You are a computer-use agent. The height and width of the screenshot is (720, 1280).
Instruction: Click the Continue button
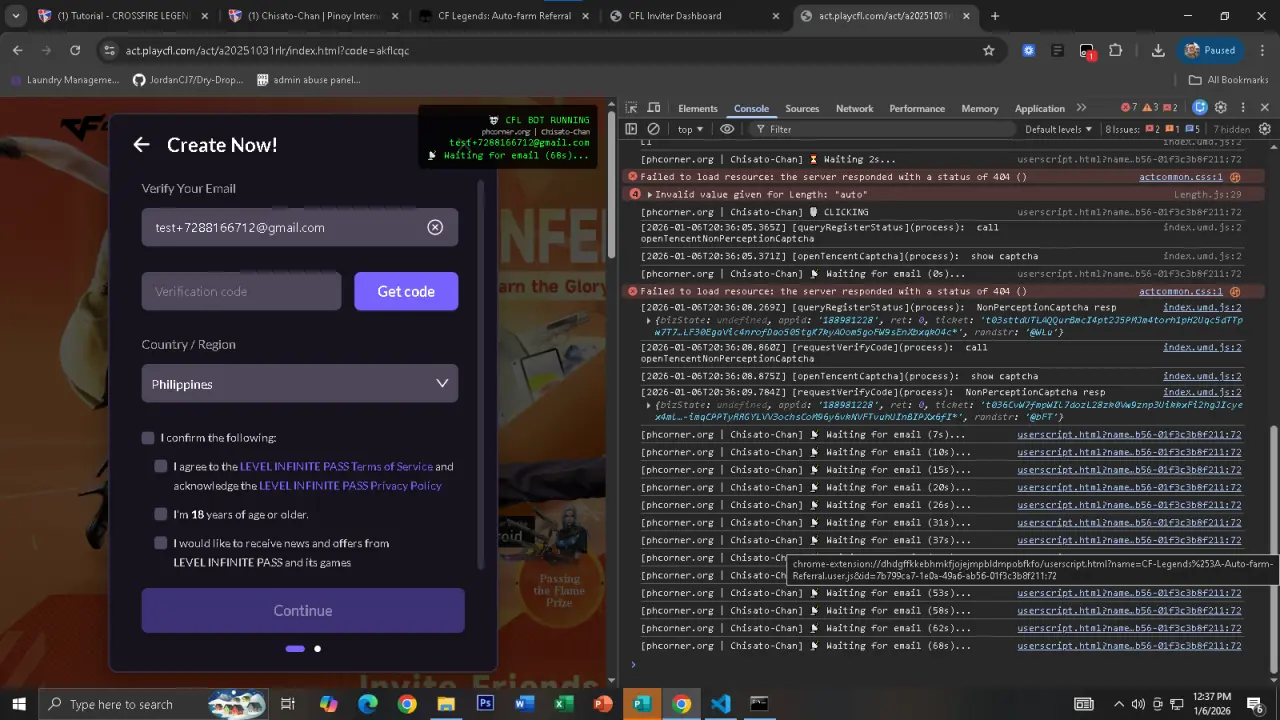pyautogui.click(x=303, y=610)
